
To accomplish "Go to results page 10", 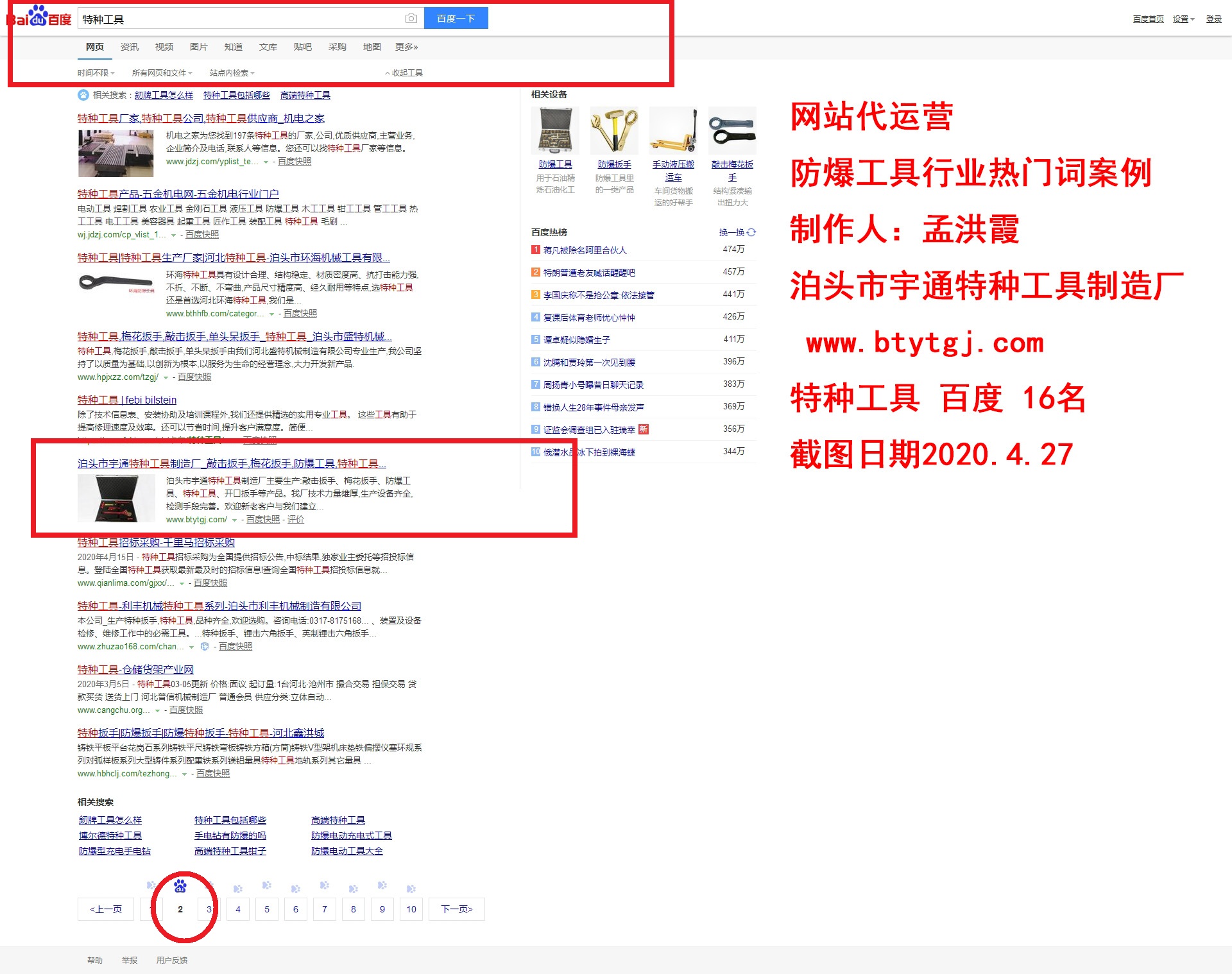I will point(411,909).
